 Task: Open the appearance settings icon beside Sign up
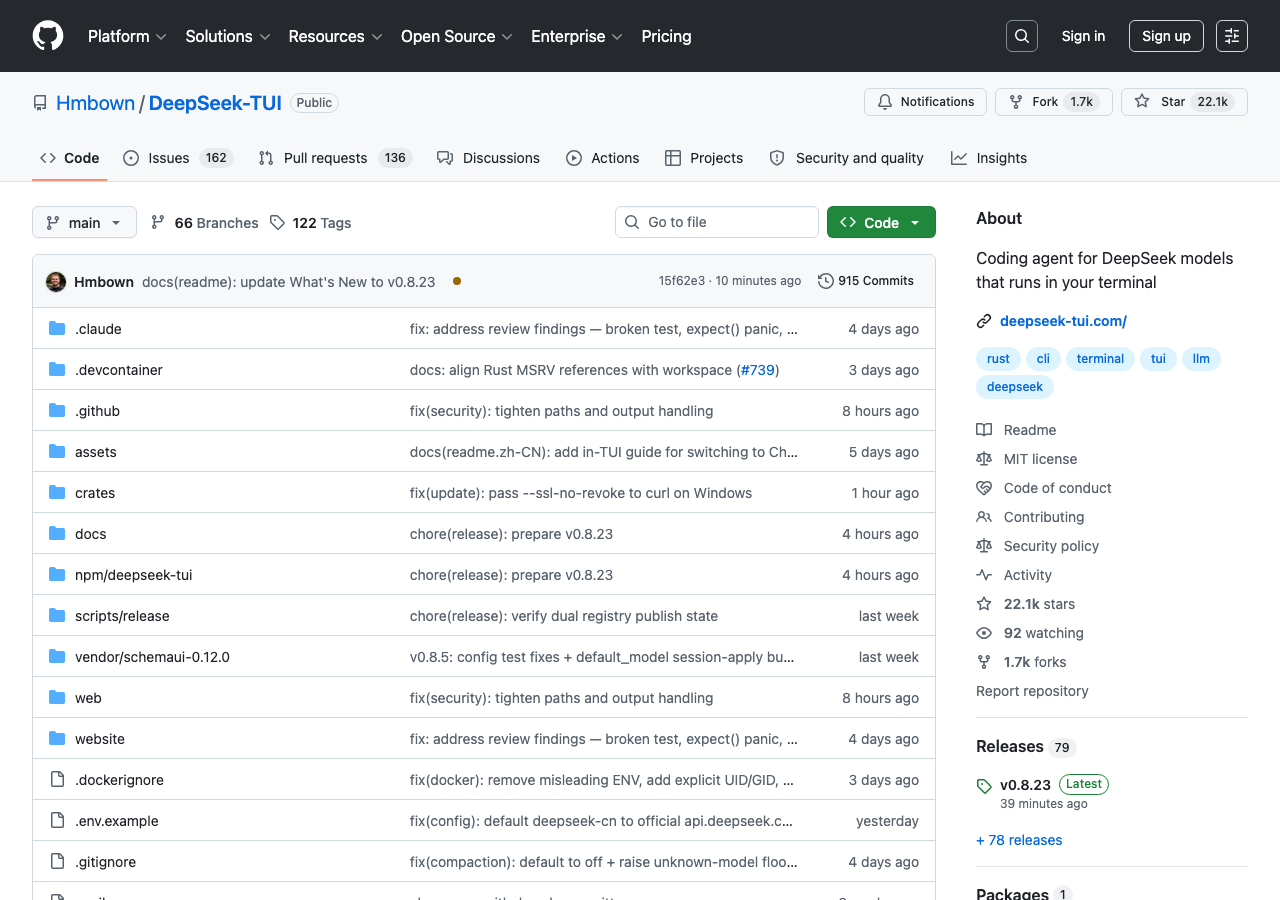[1232, 36]
